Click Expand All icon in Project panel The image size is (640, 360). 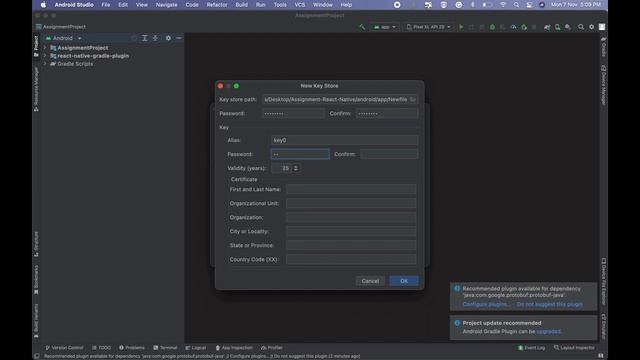(x=144, y=38)
